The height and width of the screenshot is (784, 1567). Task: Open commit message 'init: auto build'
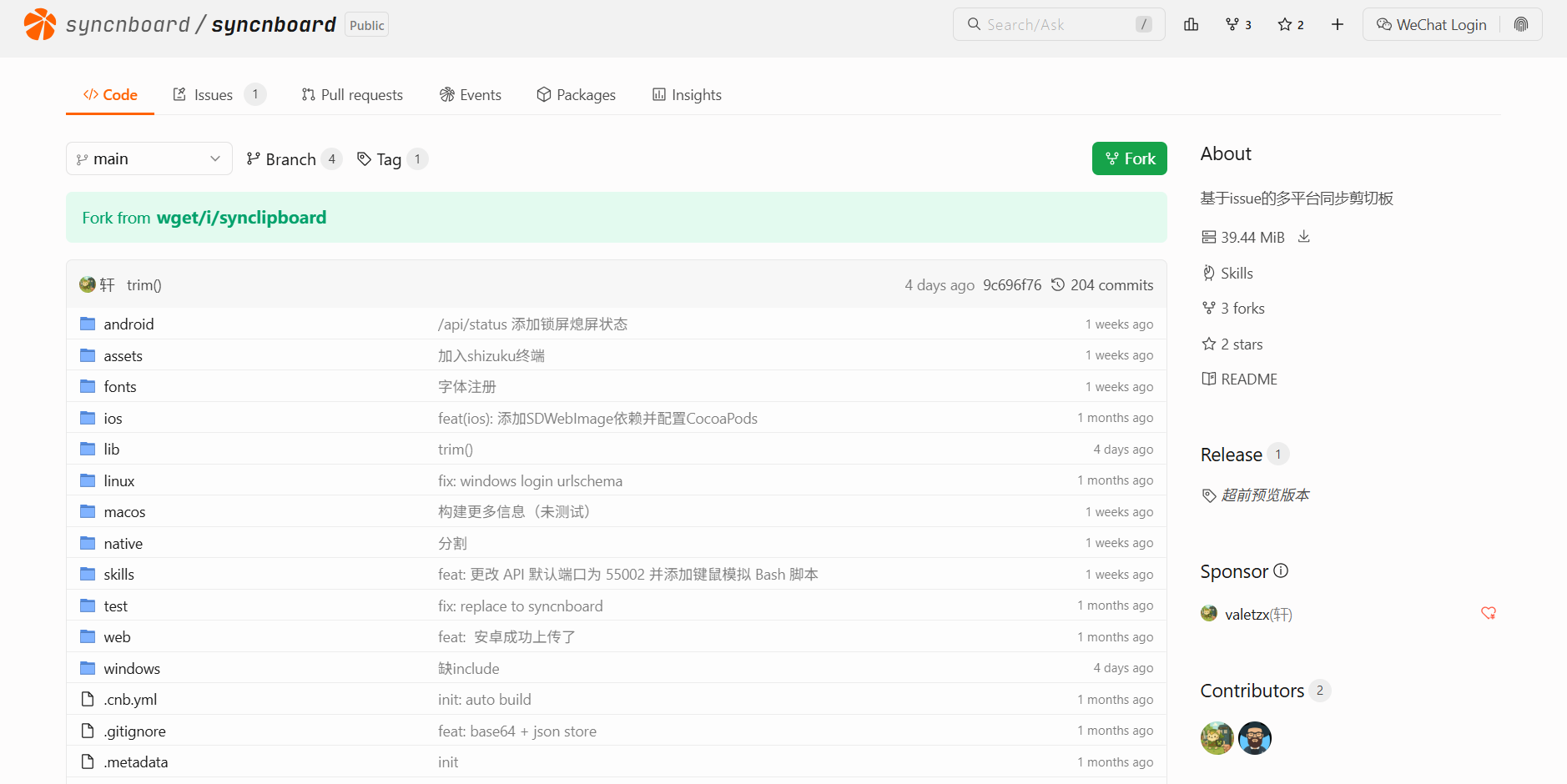tap(485, 699)
